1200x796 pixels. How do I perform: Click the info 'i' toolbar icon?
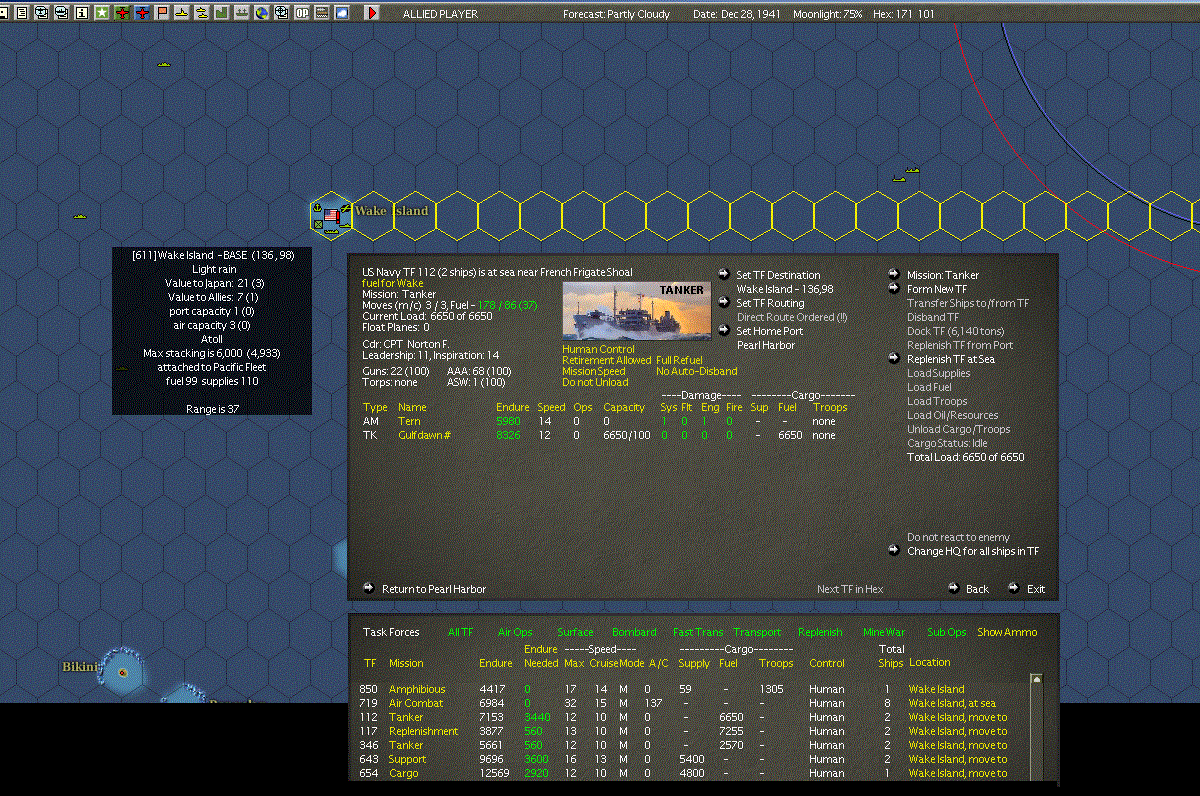pos(81,13)
